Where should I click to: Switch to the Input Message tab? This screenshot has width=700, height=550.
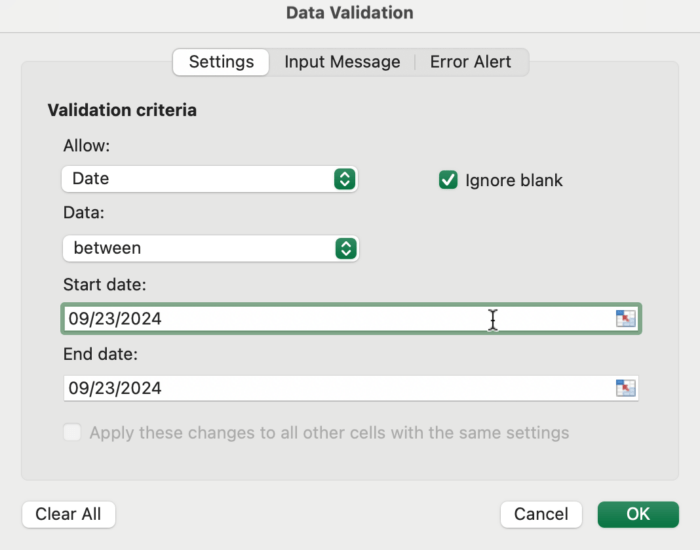(342, 62)
